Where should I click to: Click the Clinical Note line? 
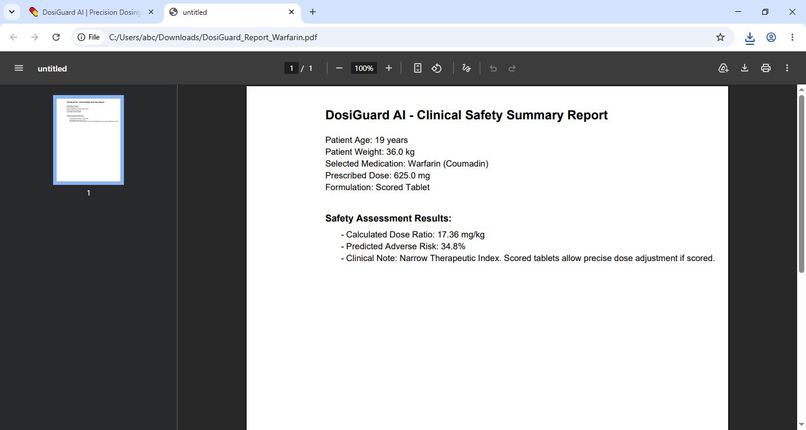(528, 258)
